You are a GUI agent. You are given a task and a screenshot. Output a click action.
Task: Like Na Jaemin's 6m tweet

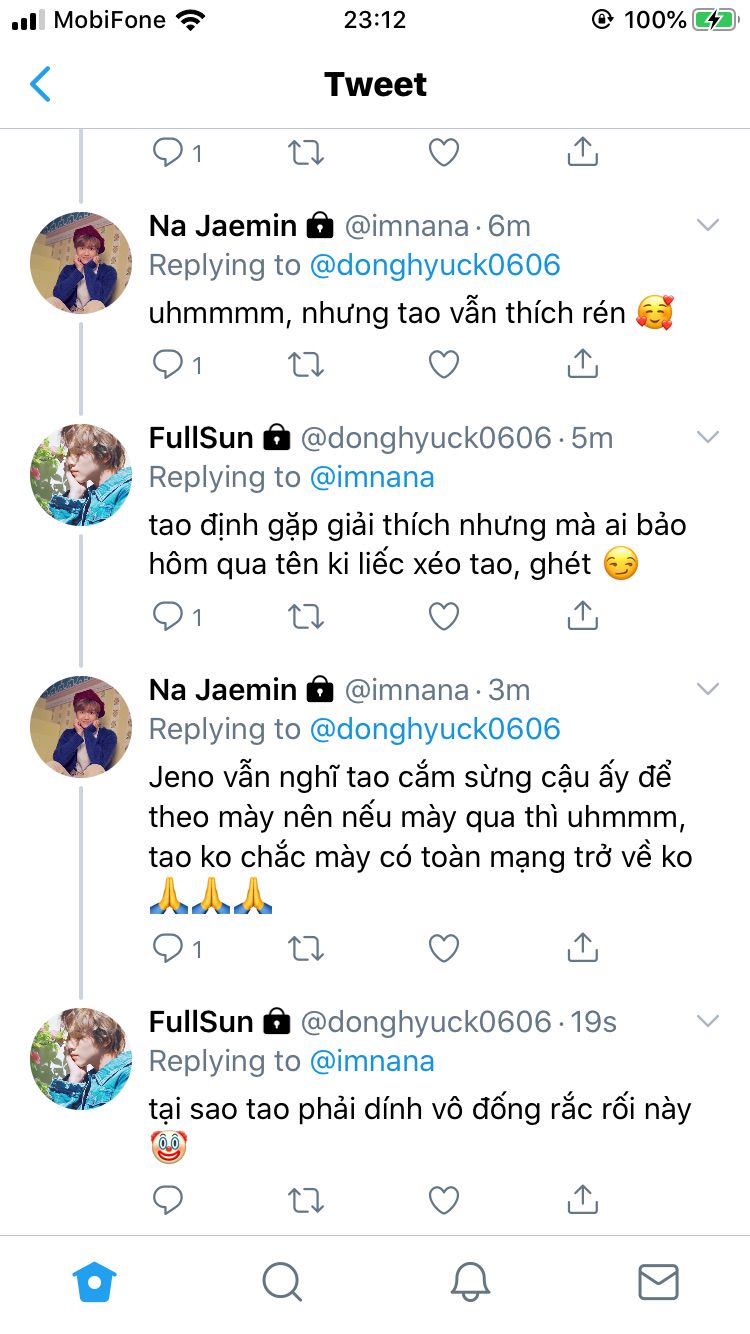pyautogui.click(x=443, y=365)
